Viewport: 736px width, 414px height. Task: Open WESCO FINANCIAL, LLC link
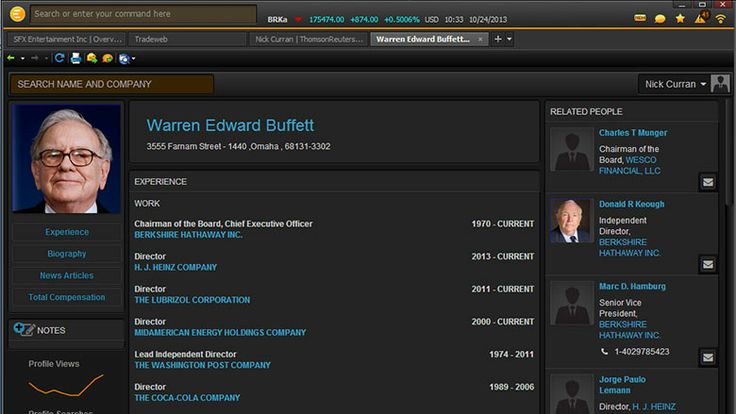click(630, 165)
